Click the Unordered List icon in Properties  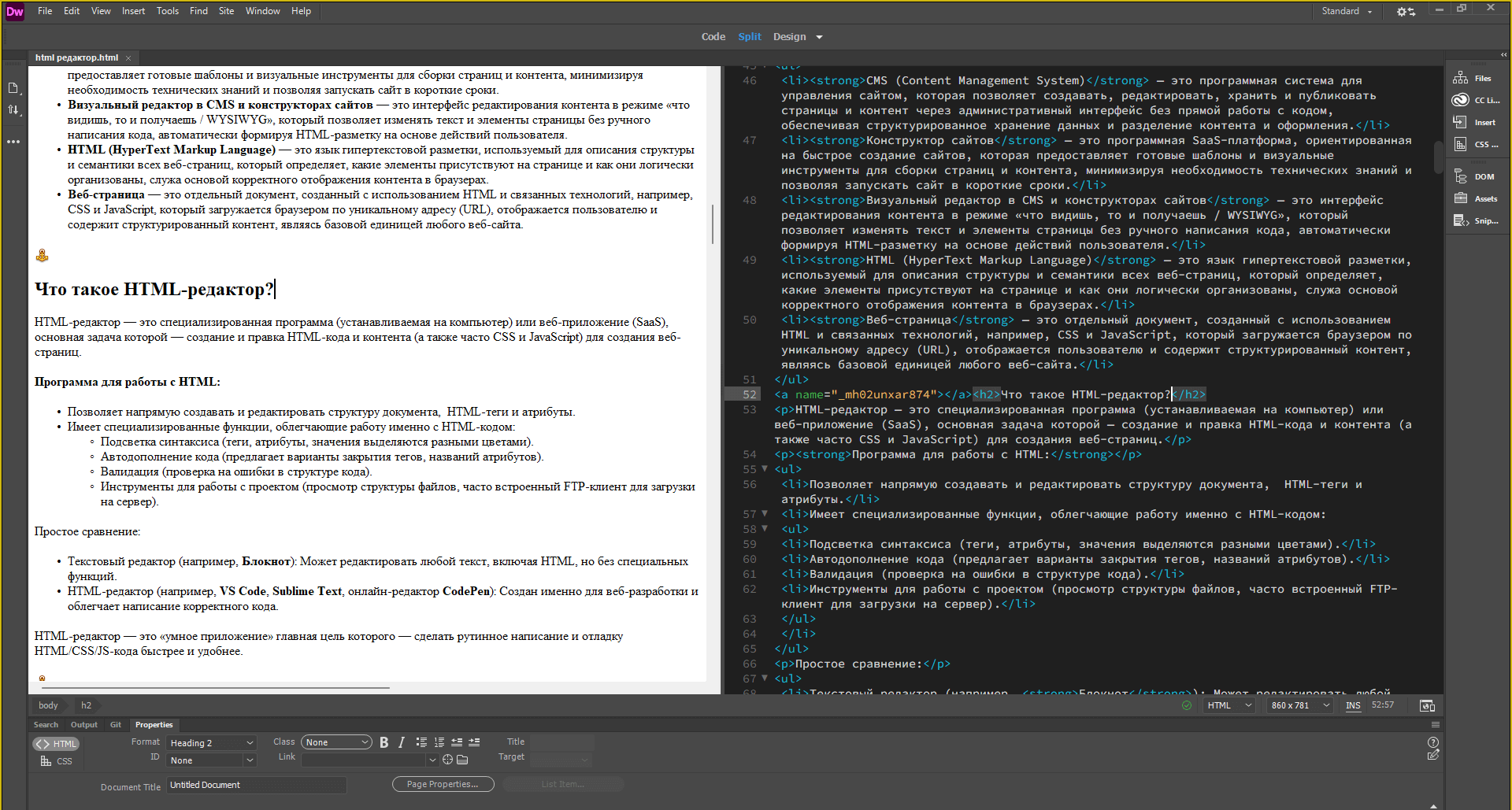point(421,742)
